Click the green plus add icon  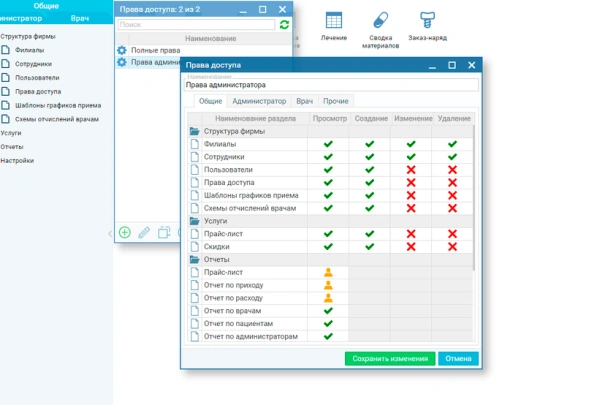125,232
